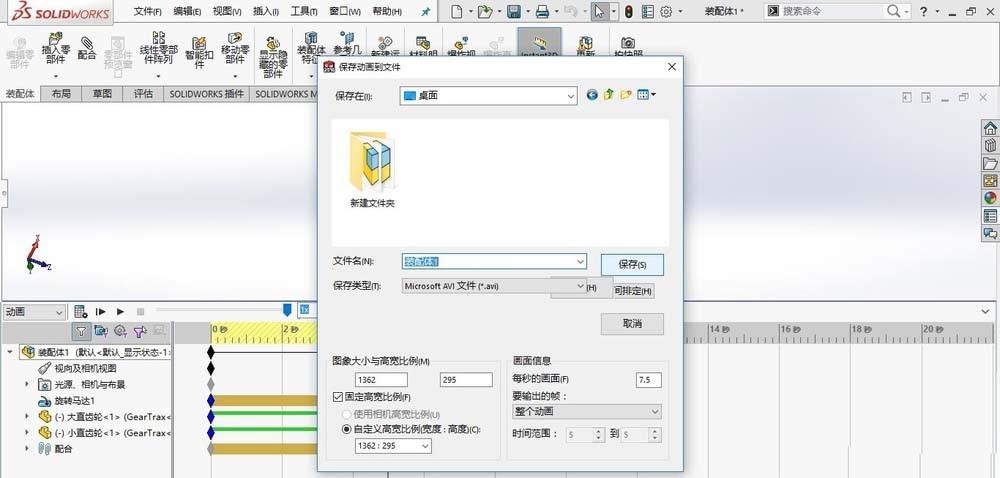Image resolution: width=1000 pixels, height=478 pixels.
Task: Click the Print icon in toolbar
Action: 543,11
